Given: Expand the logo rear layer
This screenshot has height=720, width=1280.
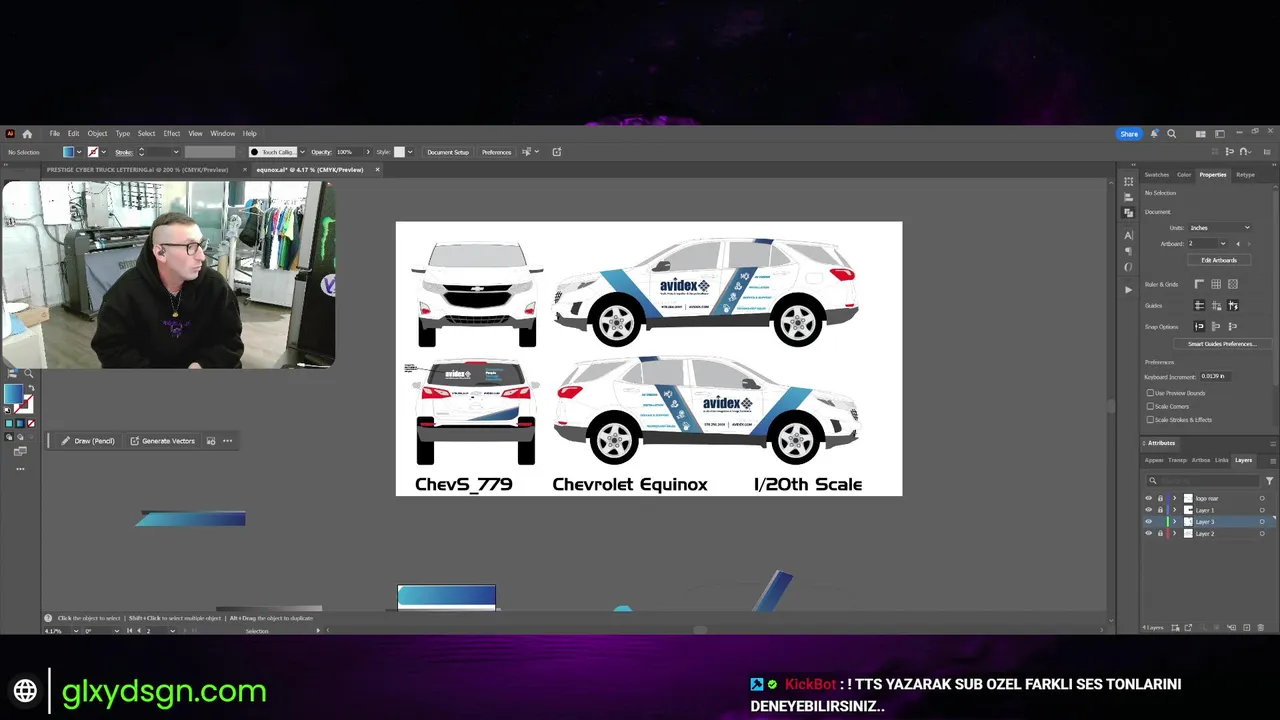Looking at the screenshot, I should 1174,498.
